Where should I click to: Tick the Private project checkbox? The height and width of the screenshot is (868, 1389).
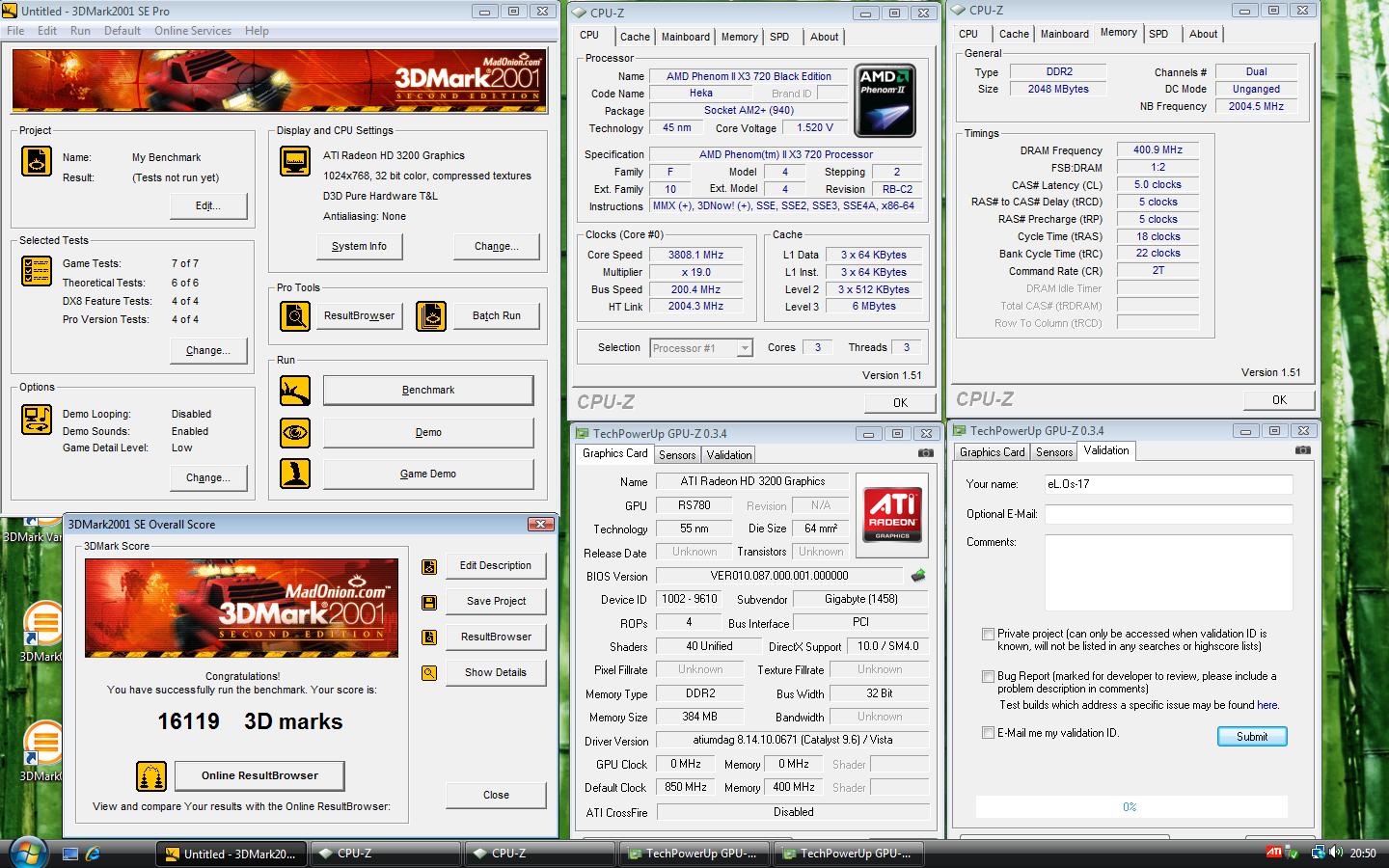tap(988, 634)
